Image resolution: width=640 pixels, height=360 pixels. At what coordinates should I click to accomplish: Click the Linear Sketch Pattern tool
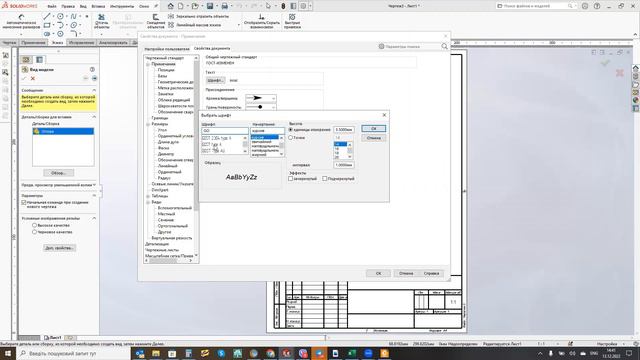tap(195, 25)
